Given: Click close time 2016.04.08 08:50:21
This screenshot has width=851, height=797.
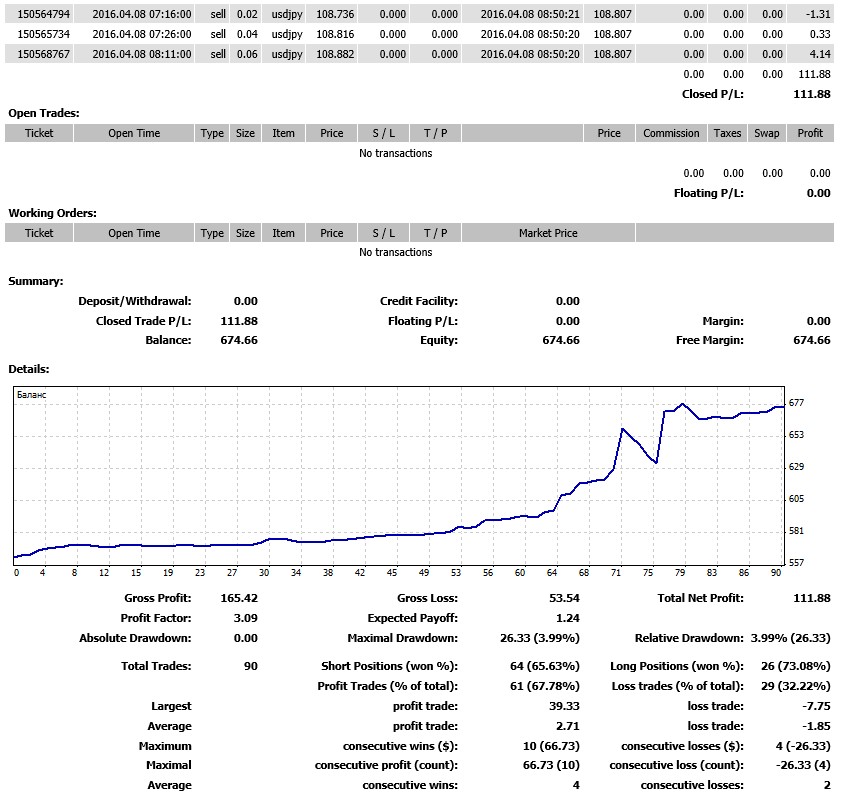Looking at the screenshot, I should (x=530, y=14).
